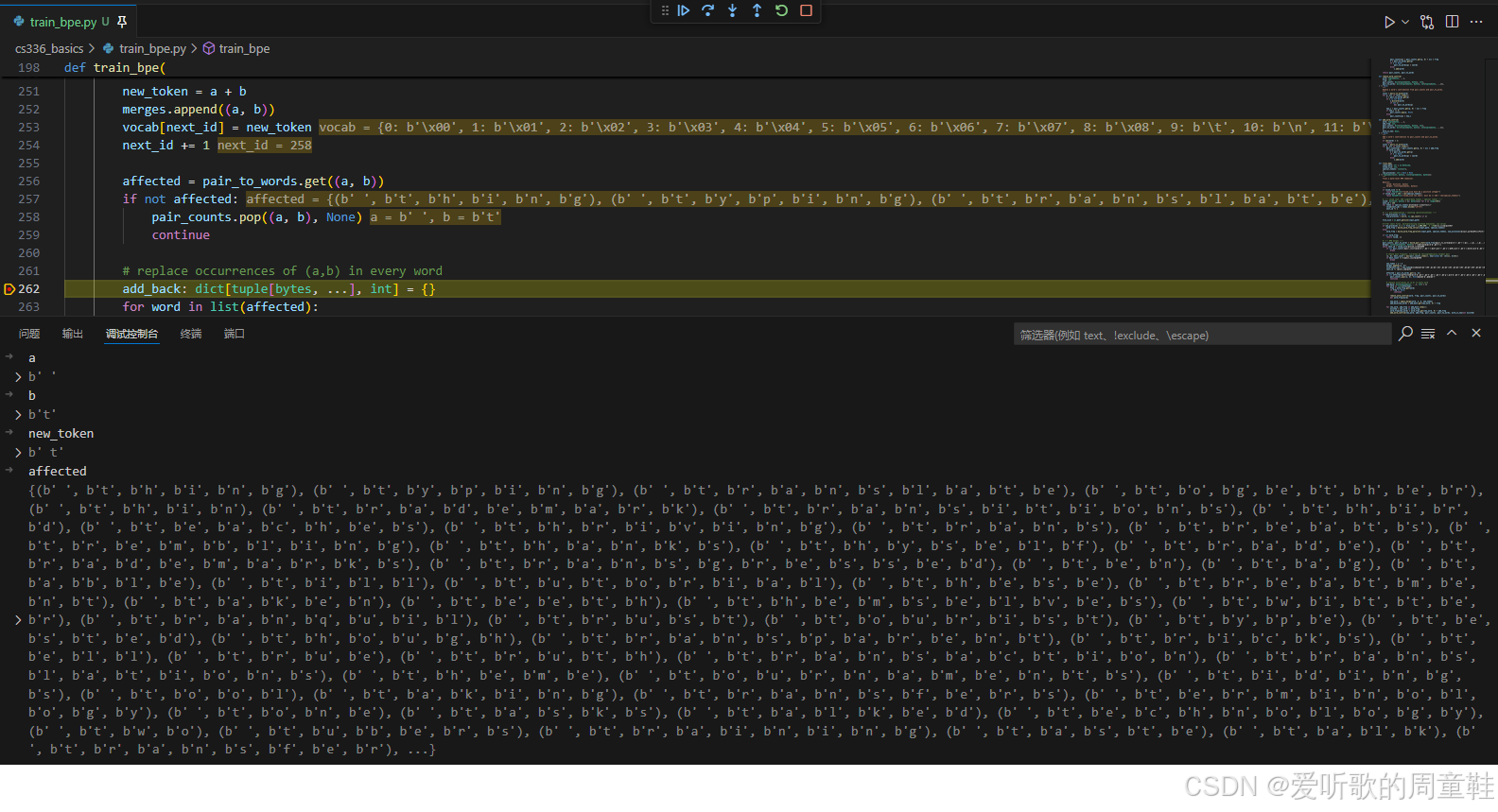The image size is (1498, 812).
Task: Switch to the 终端 panel tab
Action: tap(191, 334)
